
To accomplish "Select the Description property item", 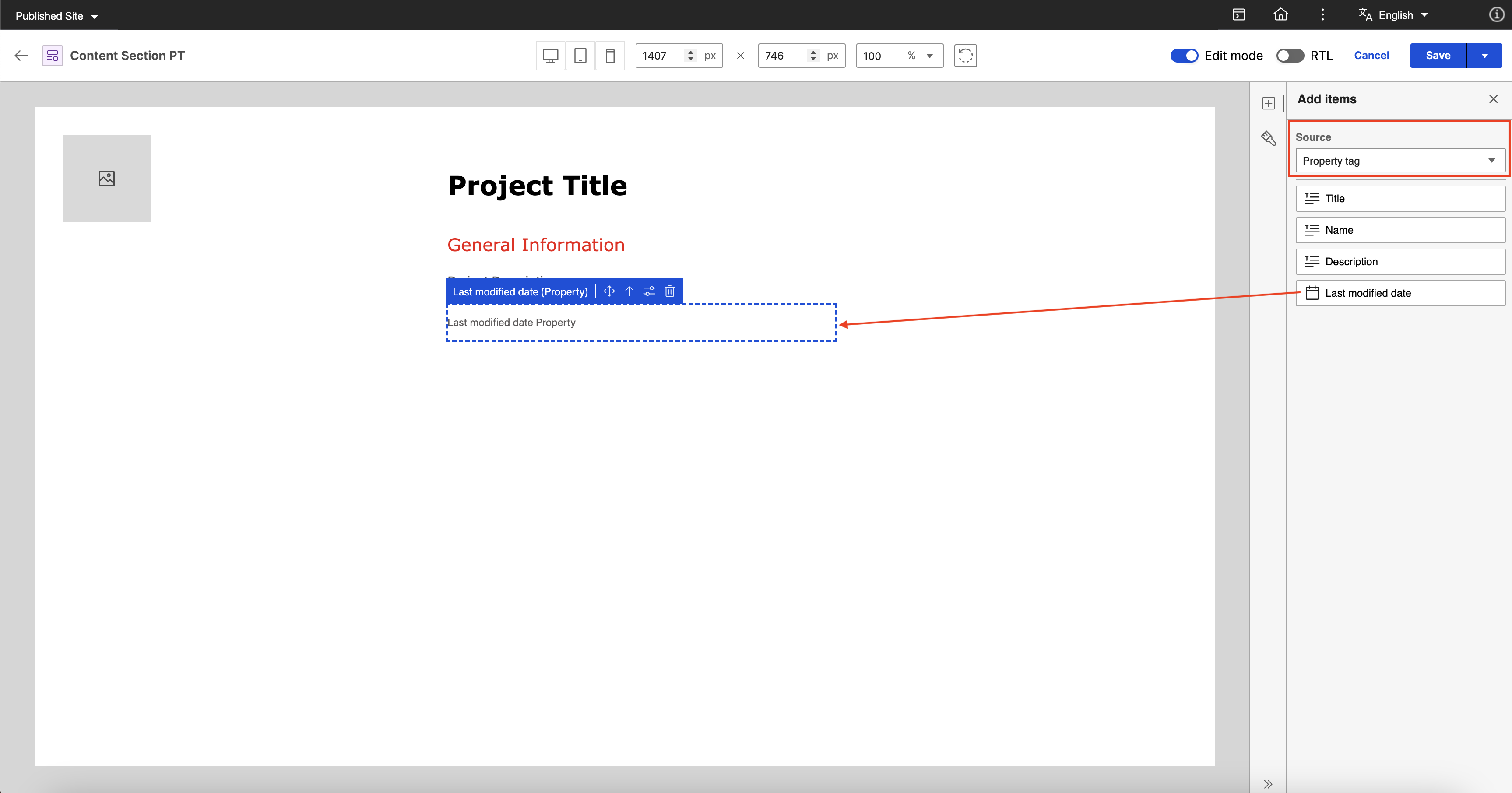I will 1400,262.
